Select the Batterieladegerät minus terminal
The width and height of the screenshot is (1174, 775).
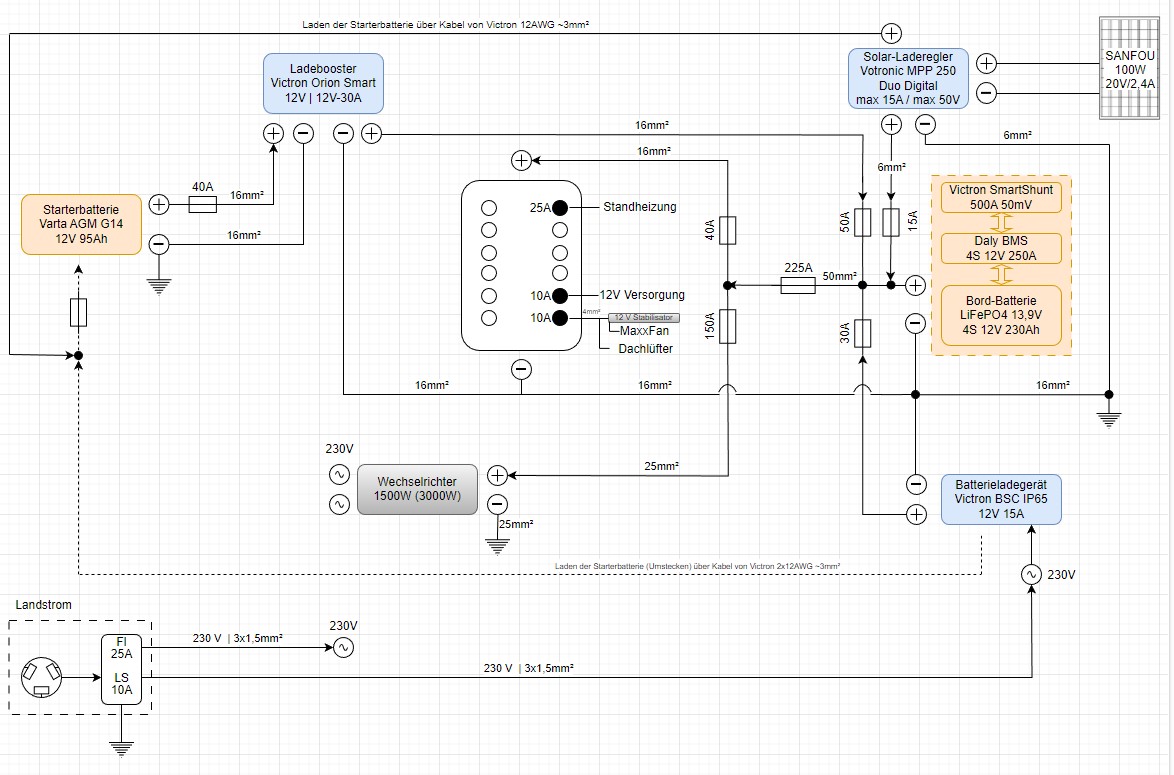pyautogui.click(x=916, y=484)
